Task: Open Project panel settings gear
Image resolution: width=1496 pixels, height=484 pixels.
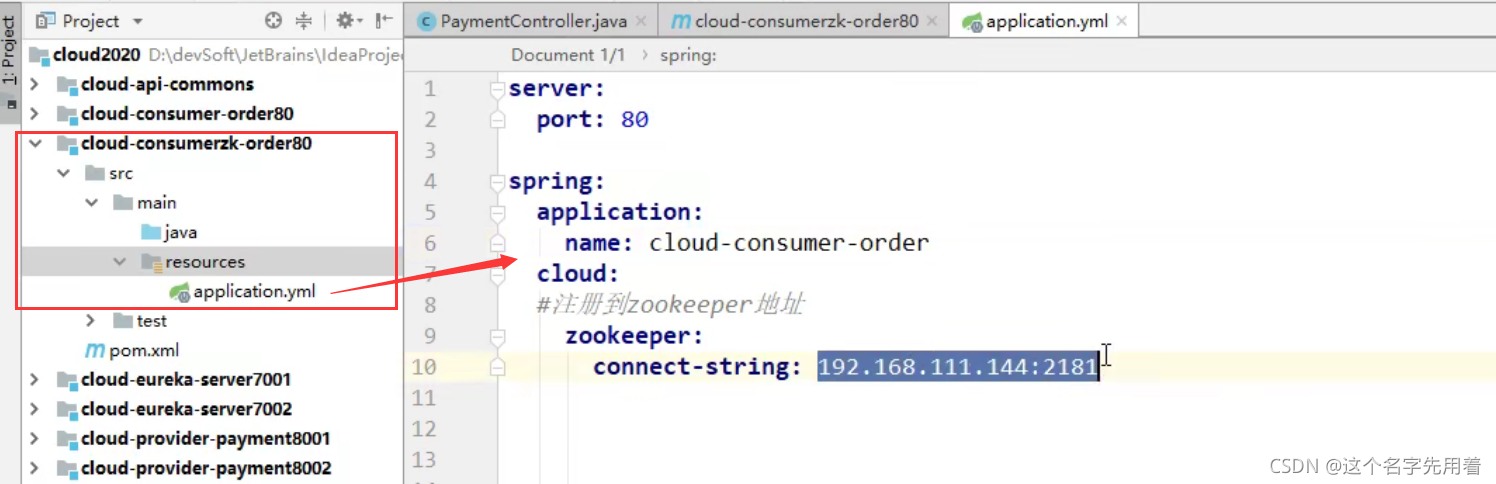Action: 348,20
